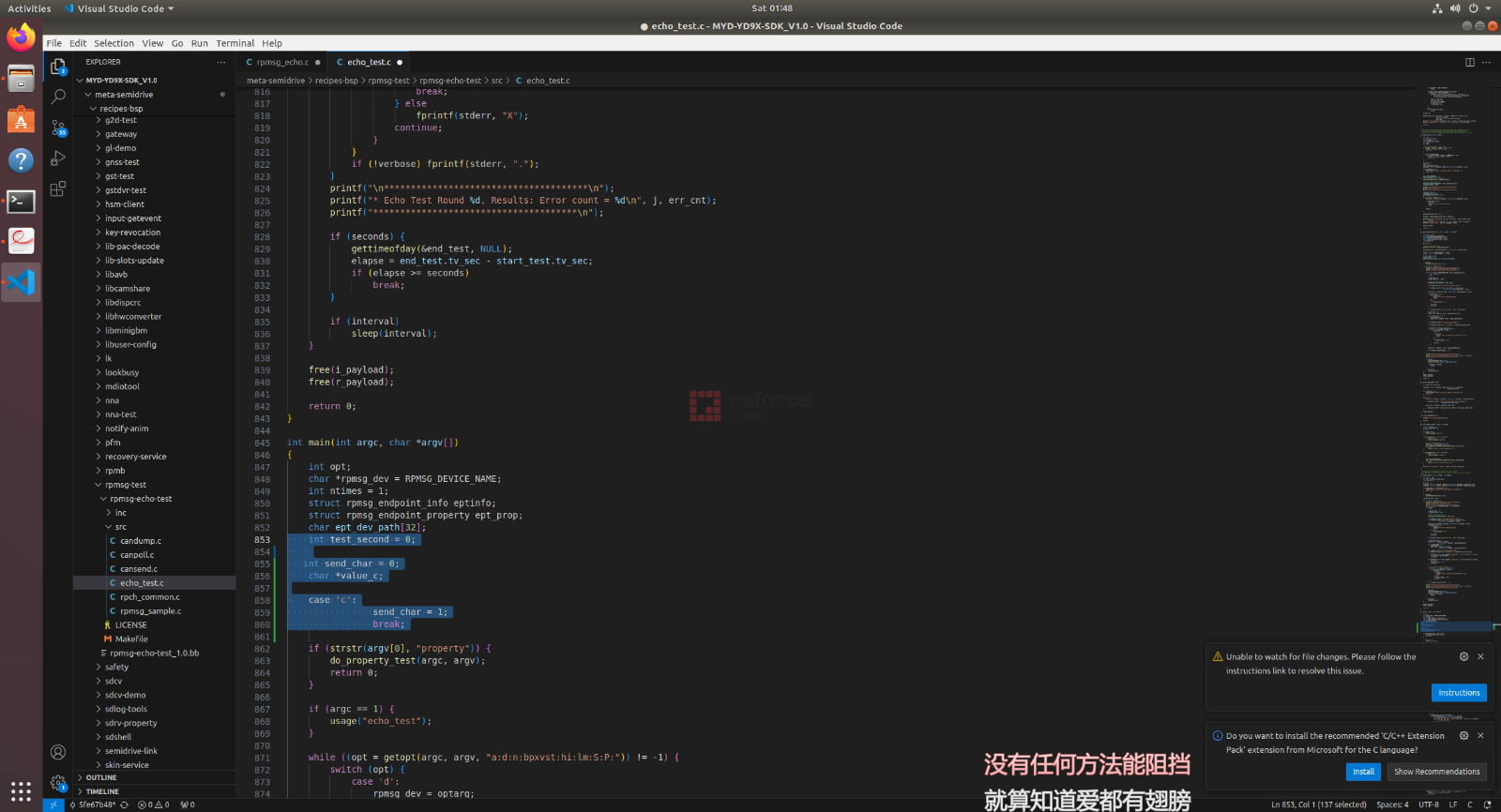Image resolution: width=1501 pixels, height=812 pixels.
Task: Open the Run and Debug view
Action: coord(58,158)
